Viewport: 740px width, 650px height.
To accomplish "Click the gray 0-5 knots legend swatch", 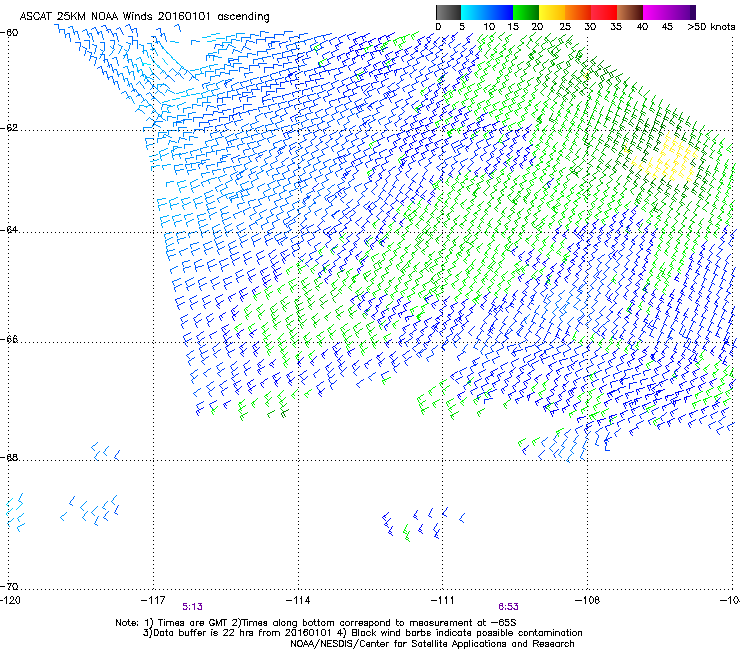I will coord(448,12).
